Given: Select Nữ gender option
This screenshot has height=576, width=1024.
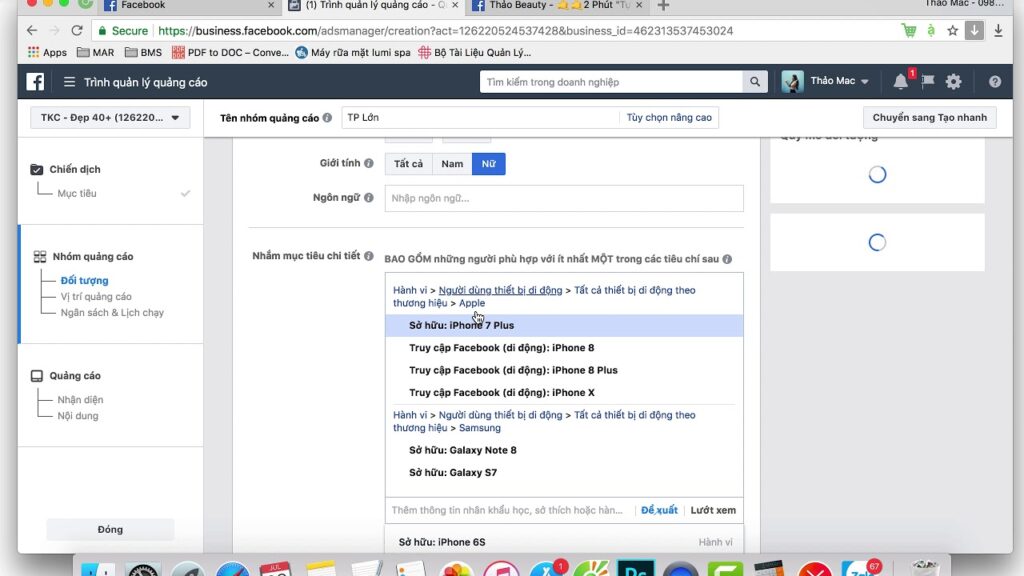Looking at the screenshot, I should tap(488, 164).
